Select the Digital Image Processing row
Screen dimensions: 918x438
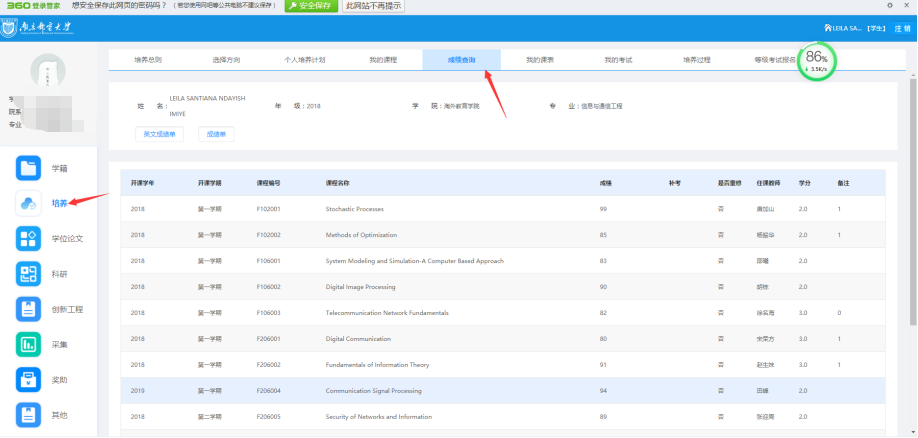tap(503, 287)
